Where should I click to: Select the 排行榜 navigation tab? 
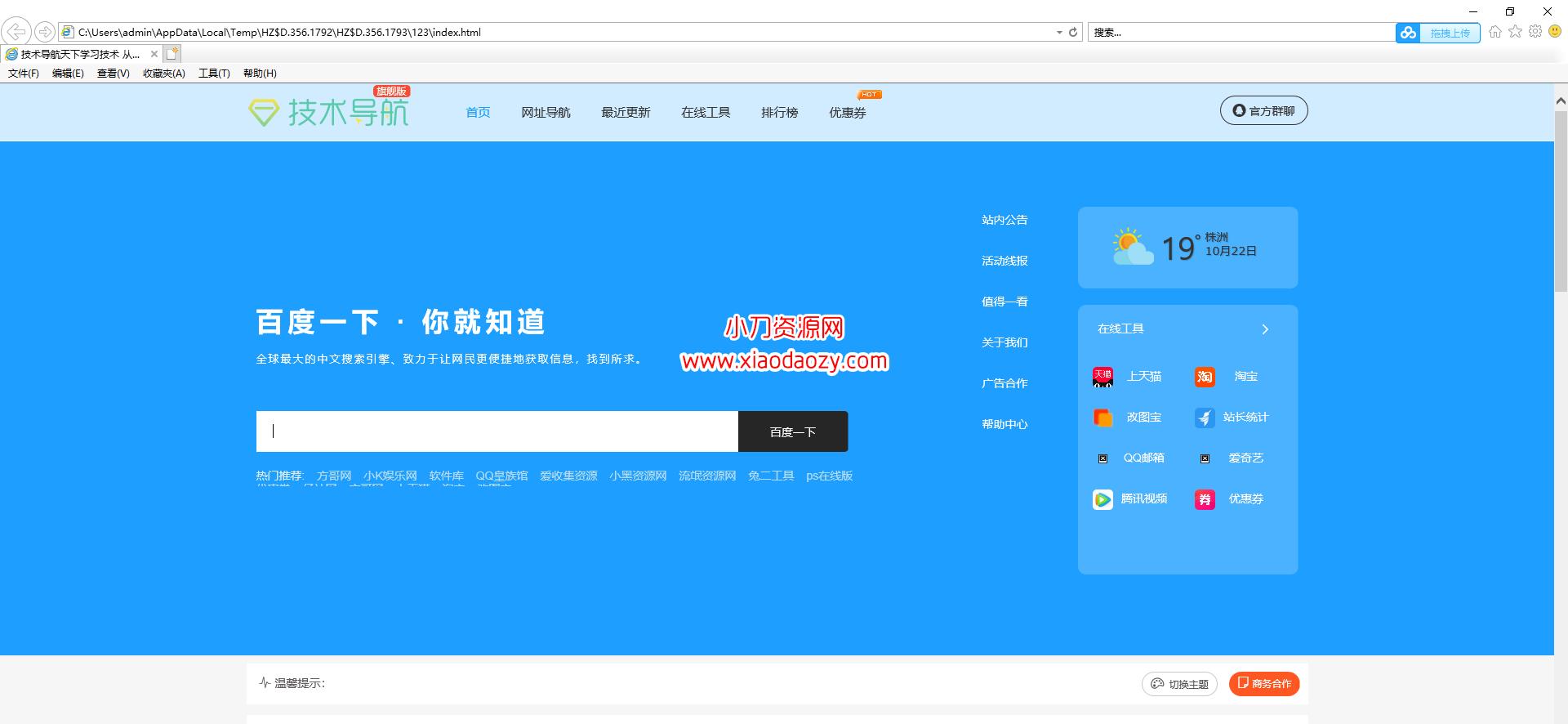tap(779, 113)
